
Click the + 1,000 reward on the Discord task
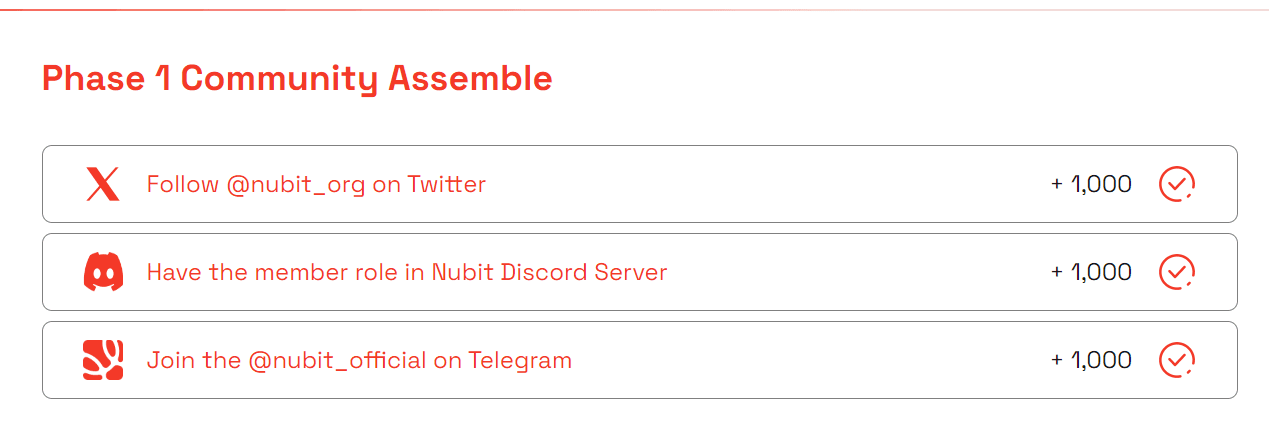pos(1091,272)
